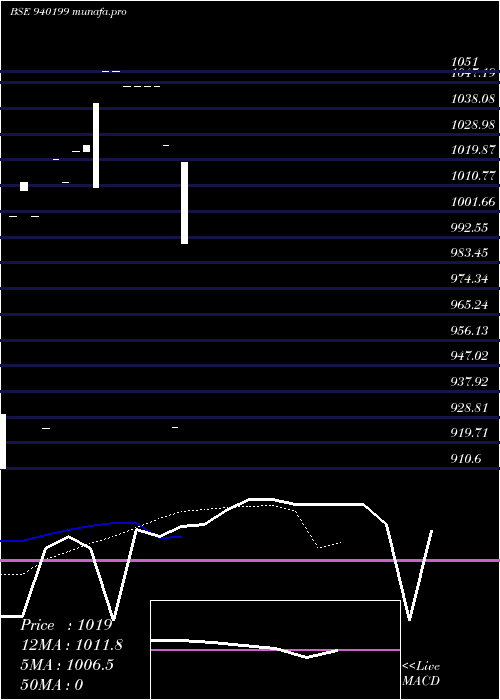500x700 pixels.
Task: Click the 910.6 price axis label
Action: tap(466, 459)
